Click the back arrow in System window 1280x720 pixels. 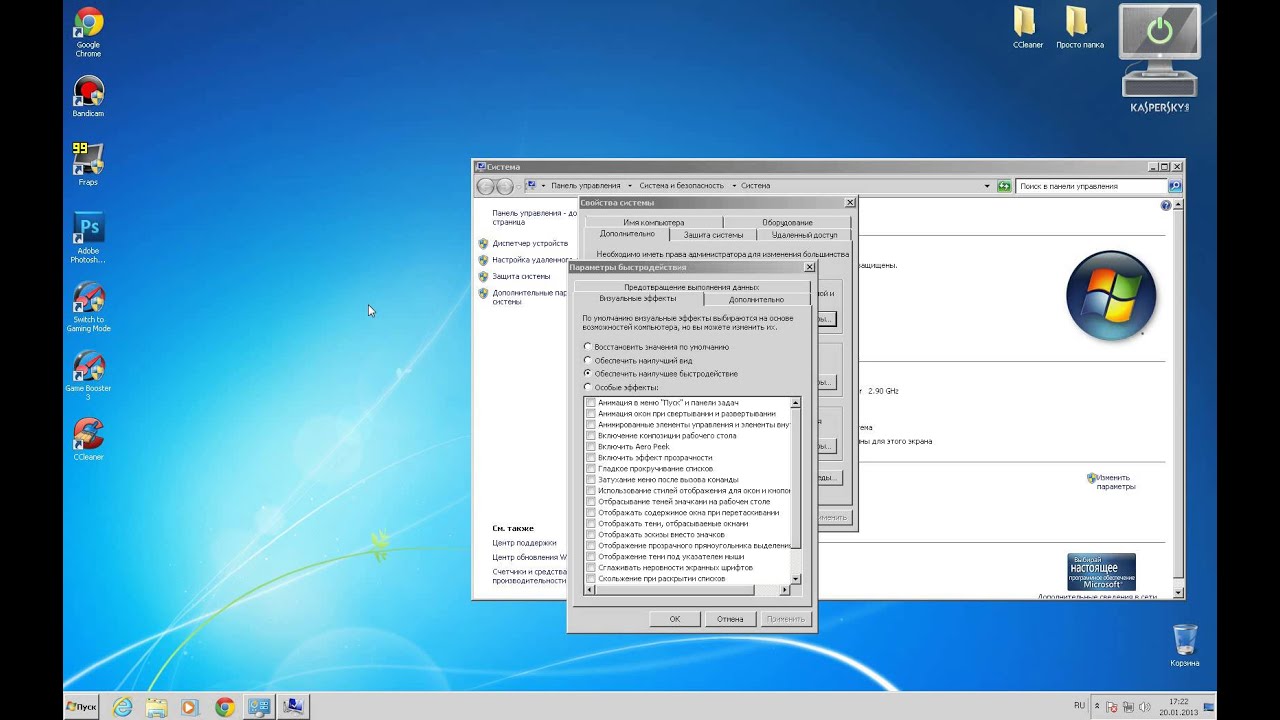point(486,186)
